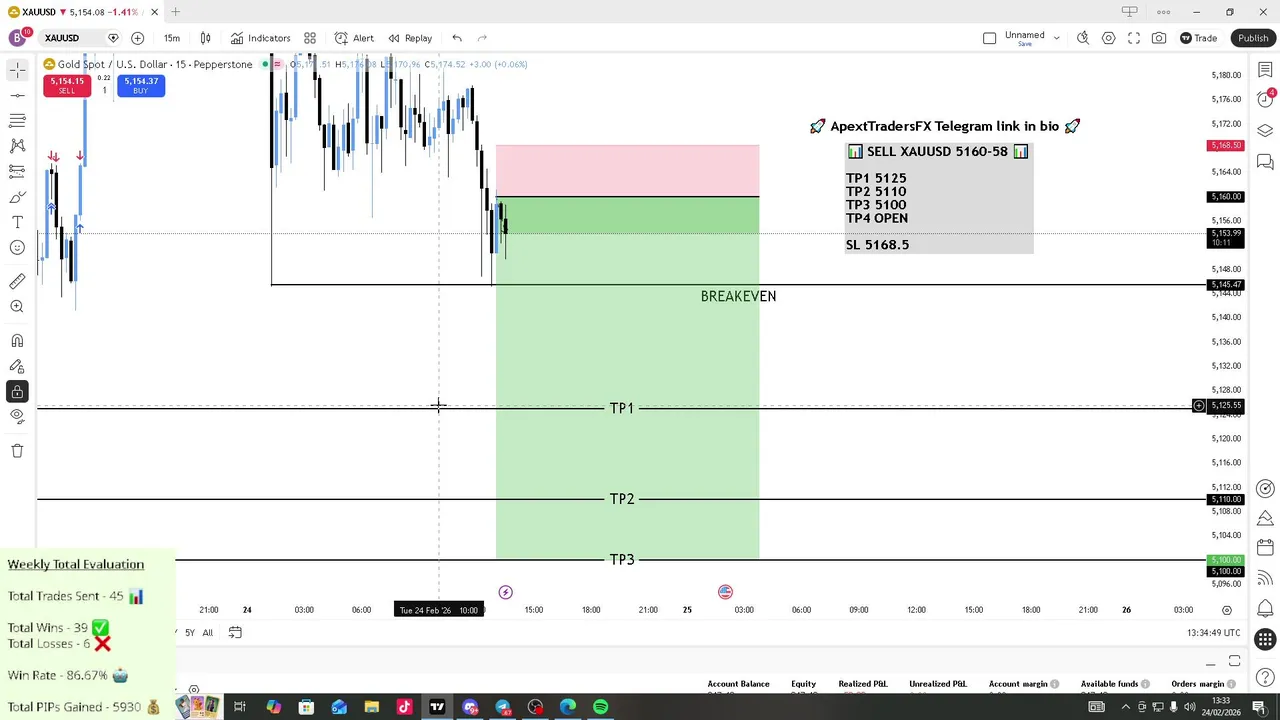Open the Fibonacci and Gann tools
1280x720 pixels.
tap(17, 120)
